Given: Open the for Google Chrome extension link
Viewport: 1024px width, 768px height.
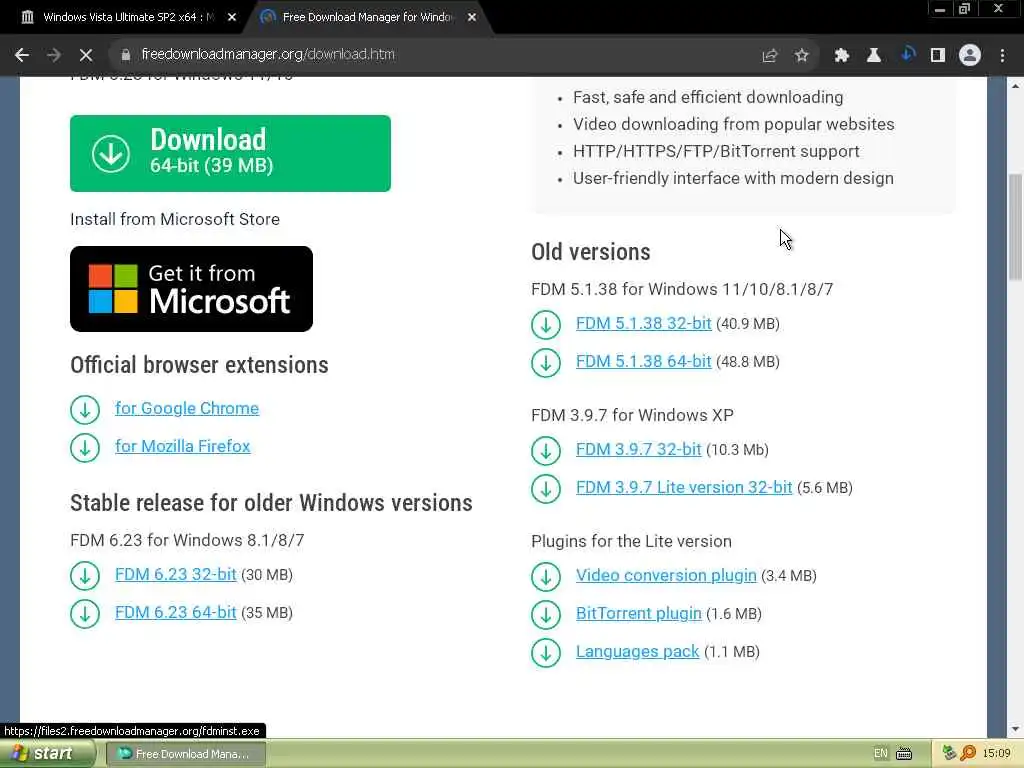Looking at the screenshot, I should [187, 409].
